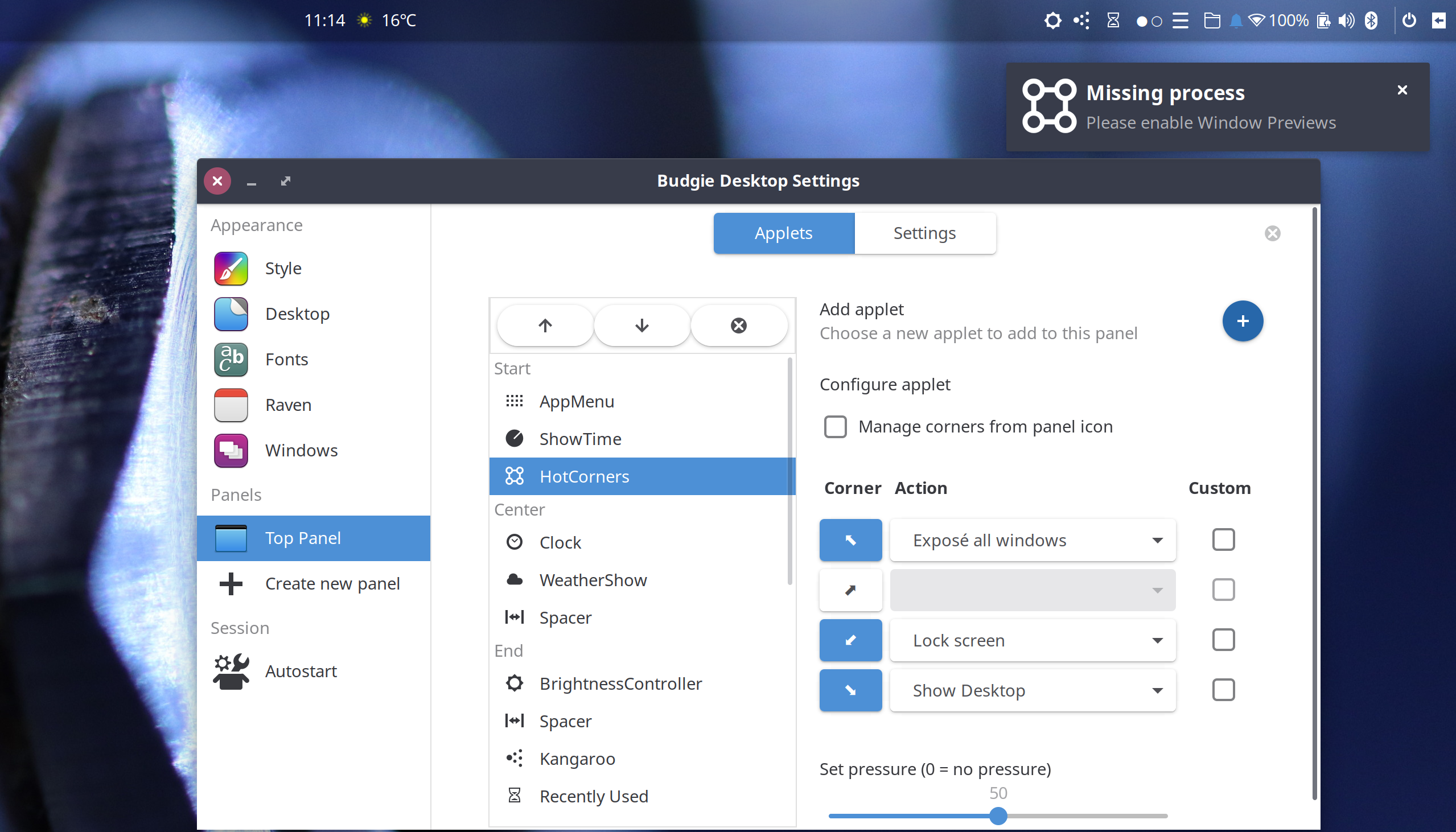This screenshot has width=1456, height=832.
Task: Switch to the Settings tab
Action: point(924,233)
